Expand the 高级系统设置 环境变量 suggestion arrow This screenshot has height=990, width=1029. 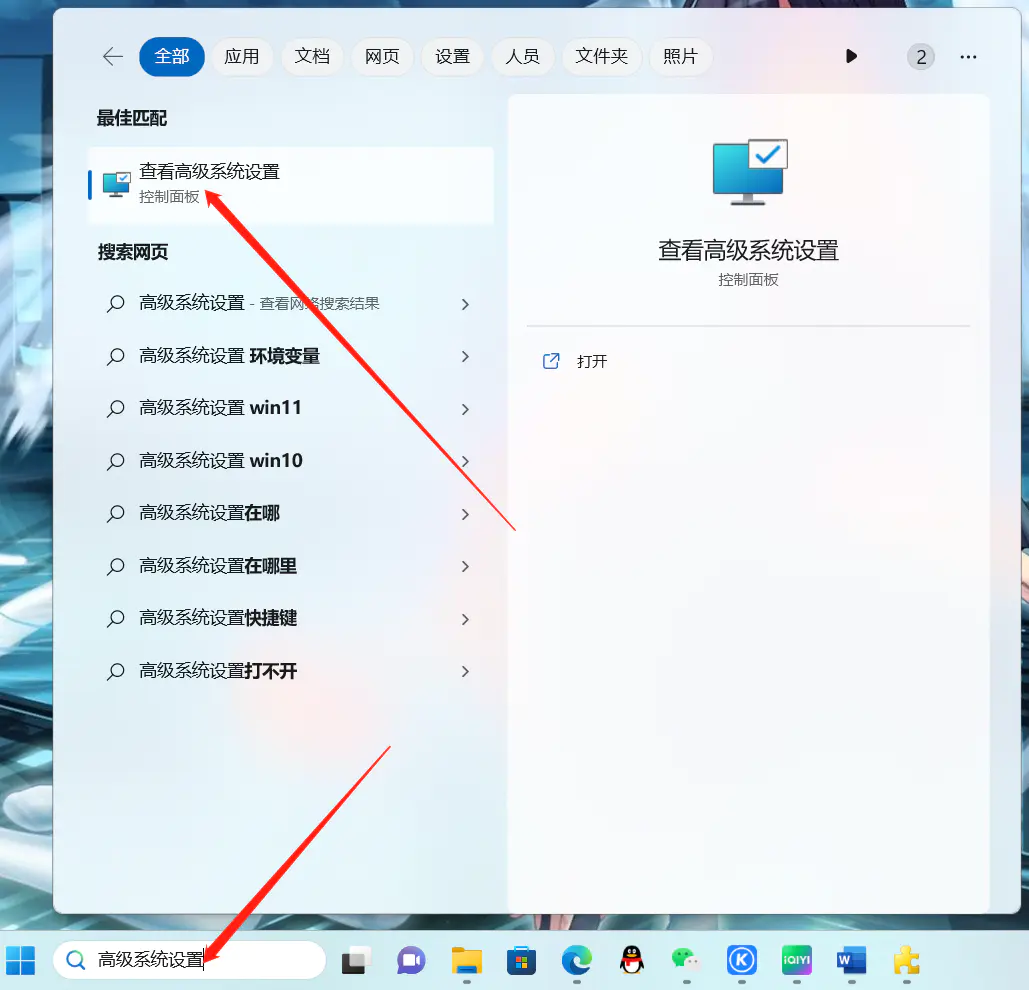[x=465, y=356]
